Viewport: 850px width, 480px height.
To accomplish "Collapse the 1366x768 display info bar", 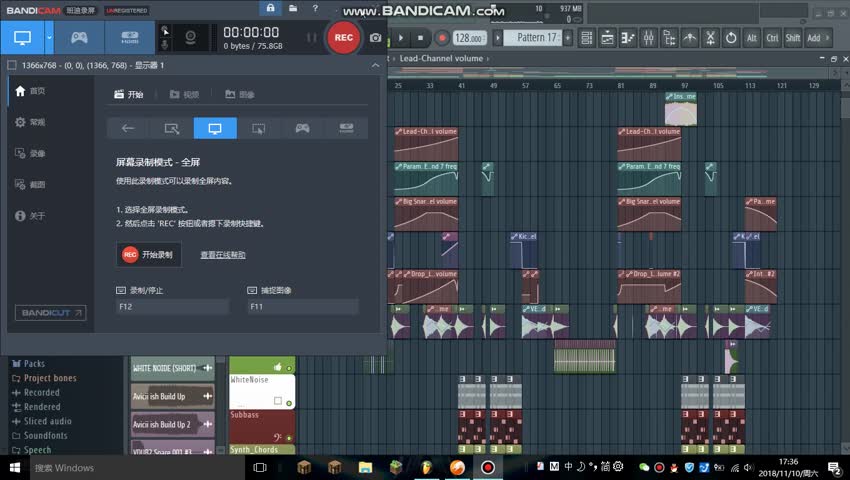I will pos(375,65).
